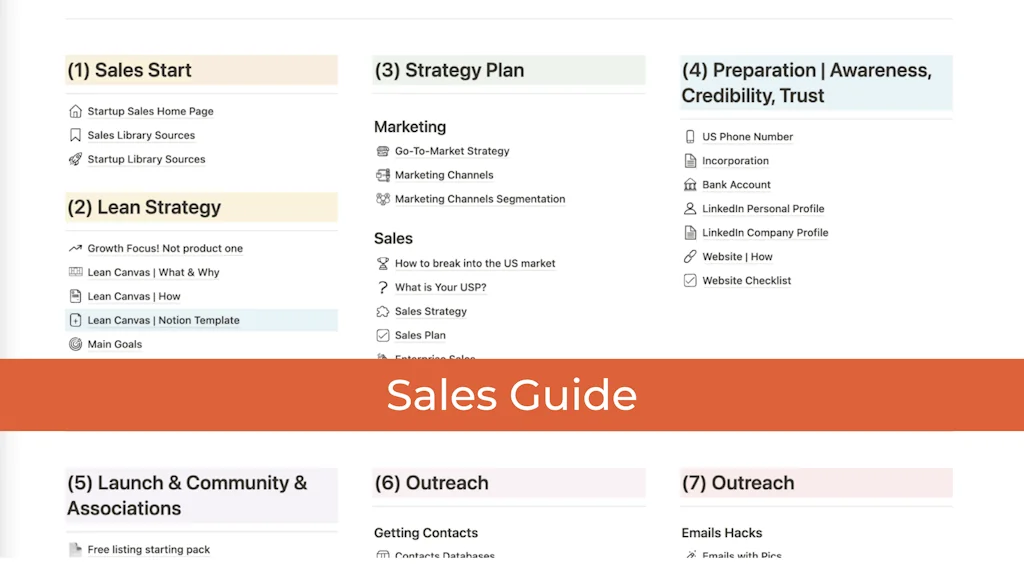Click the bookmark icon for Sales Library Sources
This screenshot has width=1024, height=572.
pyautogui.click(x=75, y=135)
